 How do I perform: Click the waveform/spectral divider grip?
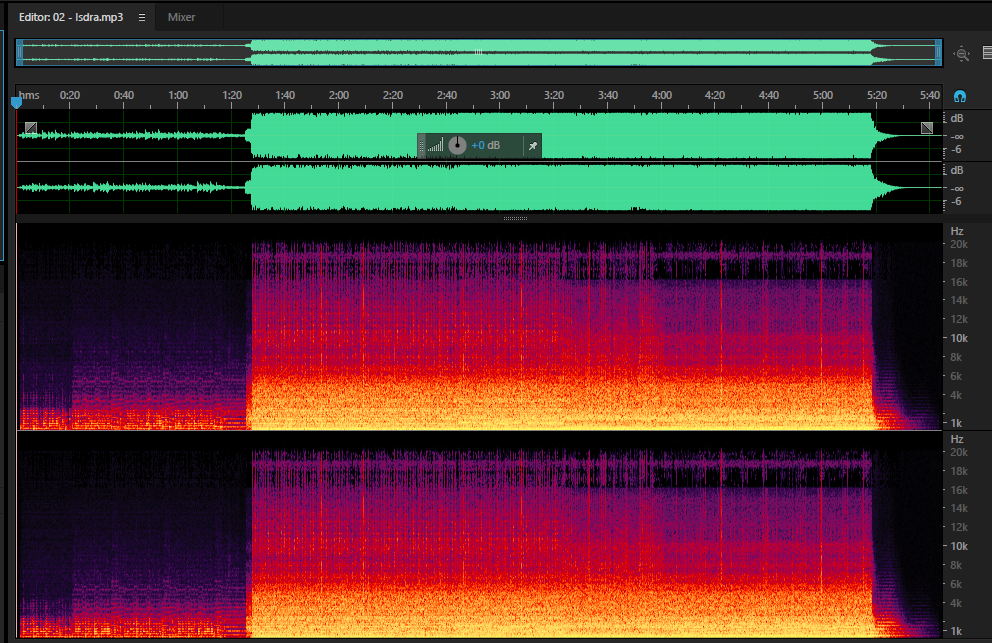point(515,218)
